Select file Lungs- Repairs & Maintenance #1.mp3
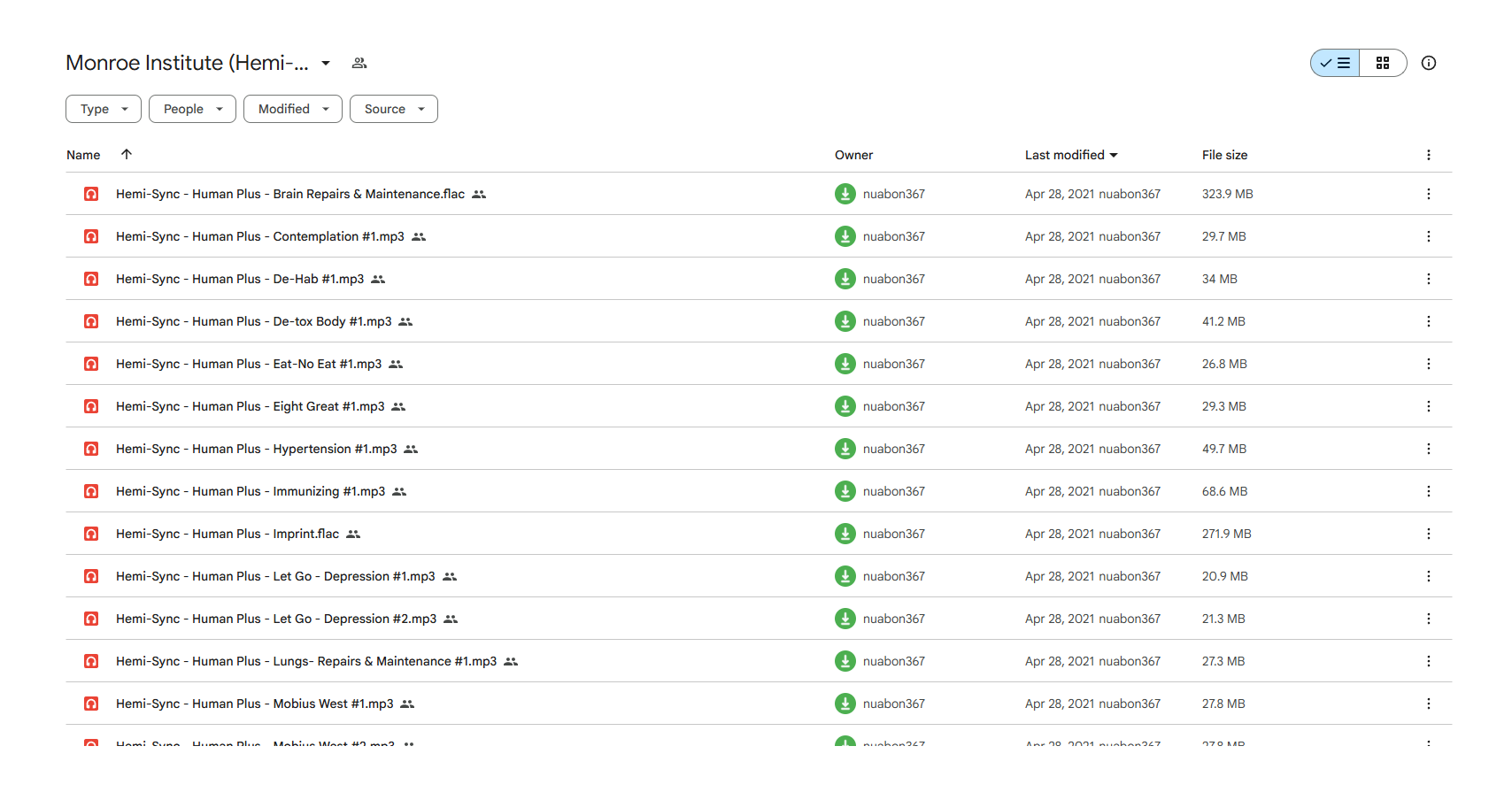Image resolution: width=1512 pixels, height=800 pixels. coord(759,661)
